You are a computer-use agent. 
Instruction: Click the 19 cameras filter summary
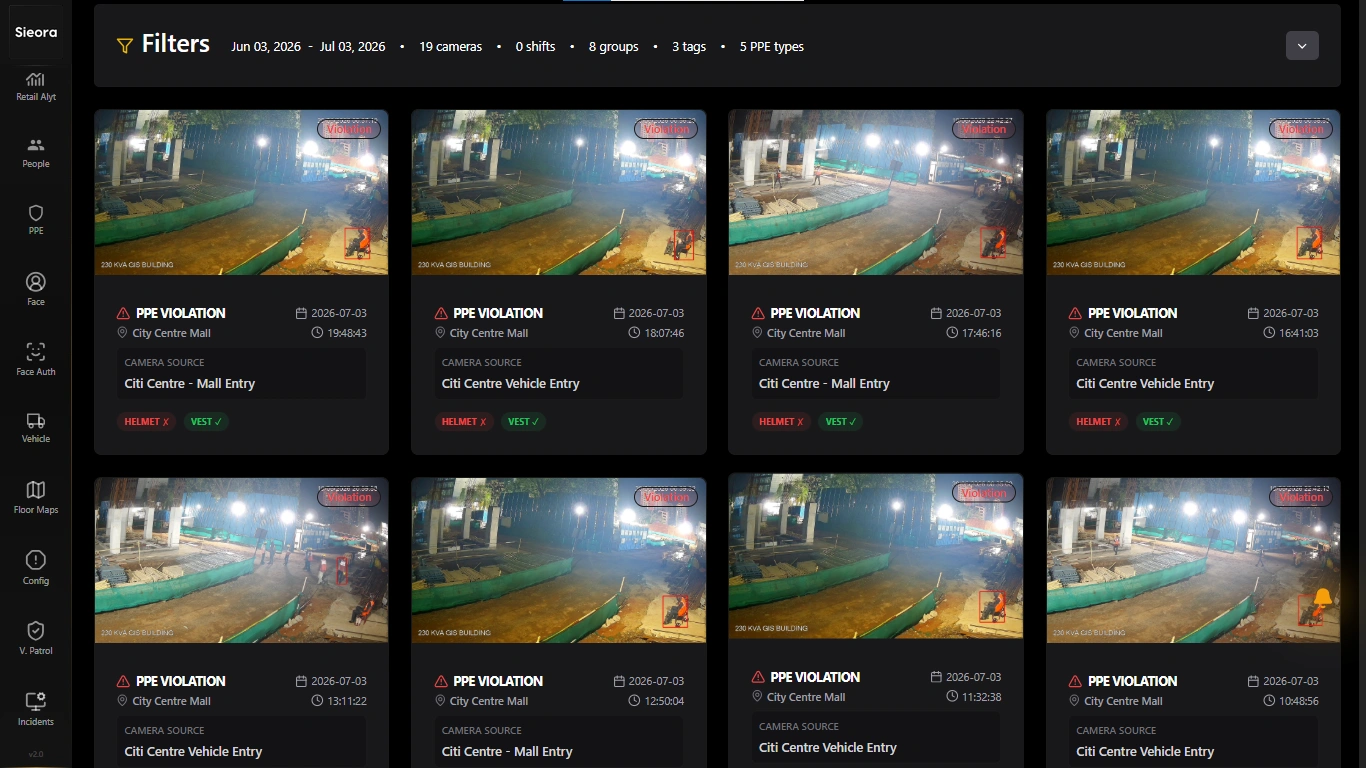pos(450,47)
